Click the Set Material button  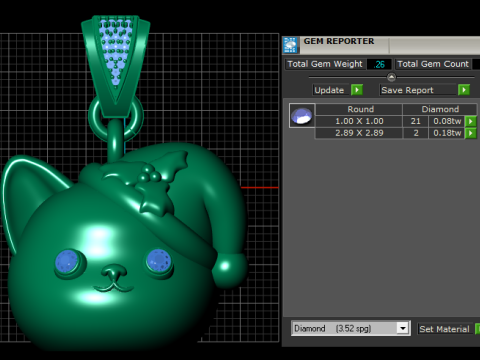446,329
